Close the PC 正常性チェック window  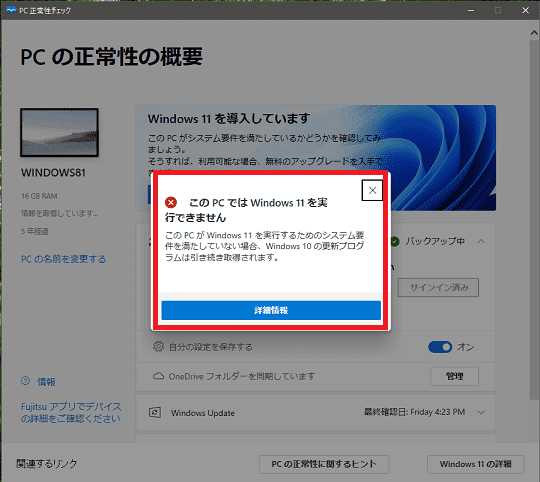[525, 10]
